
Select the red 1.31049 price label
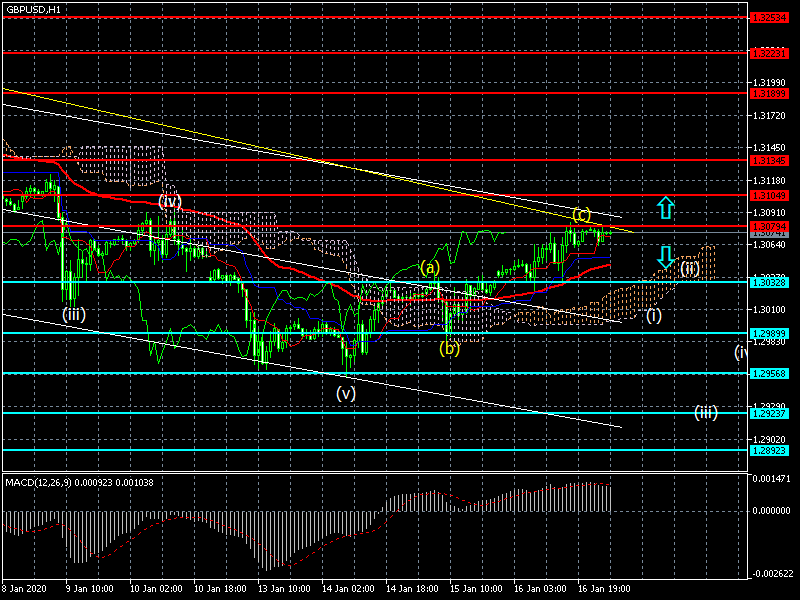pyautogui.click(x=769, y=195)
